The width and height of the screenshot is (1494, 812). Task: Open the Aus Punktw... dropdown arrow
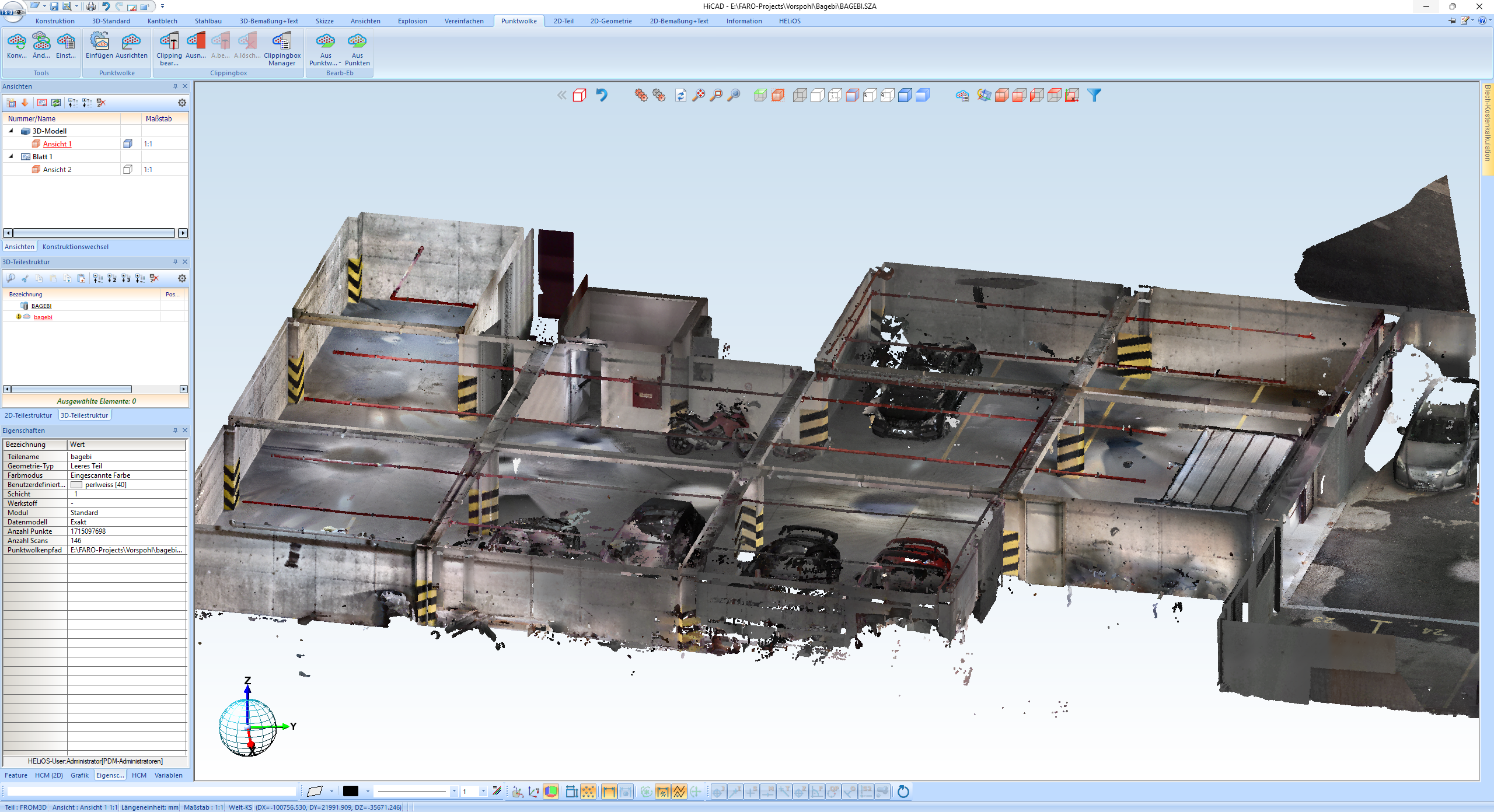point(340,63)
